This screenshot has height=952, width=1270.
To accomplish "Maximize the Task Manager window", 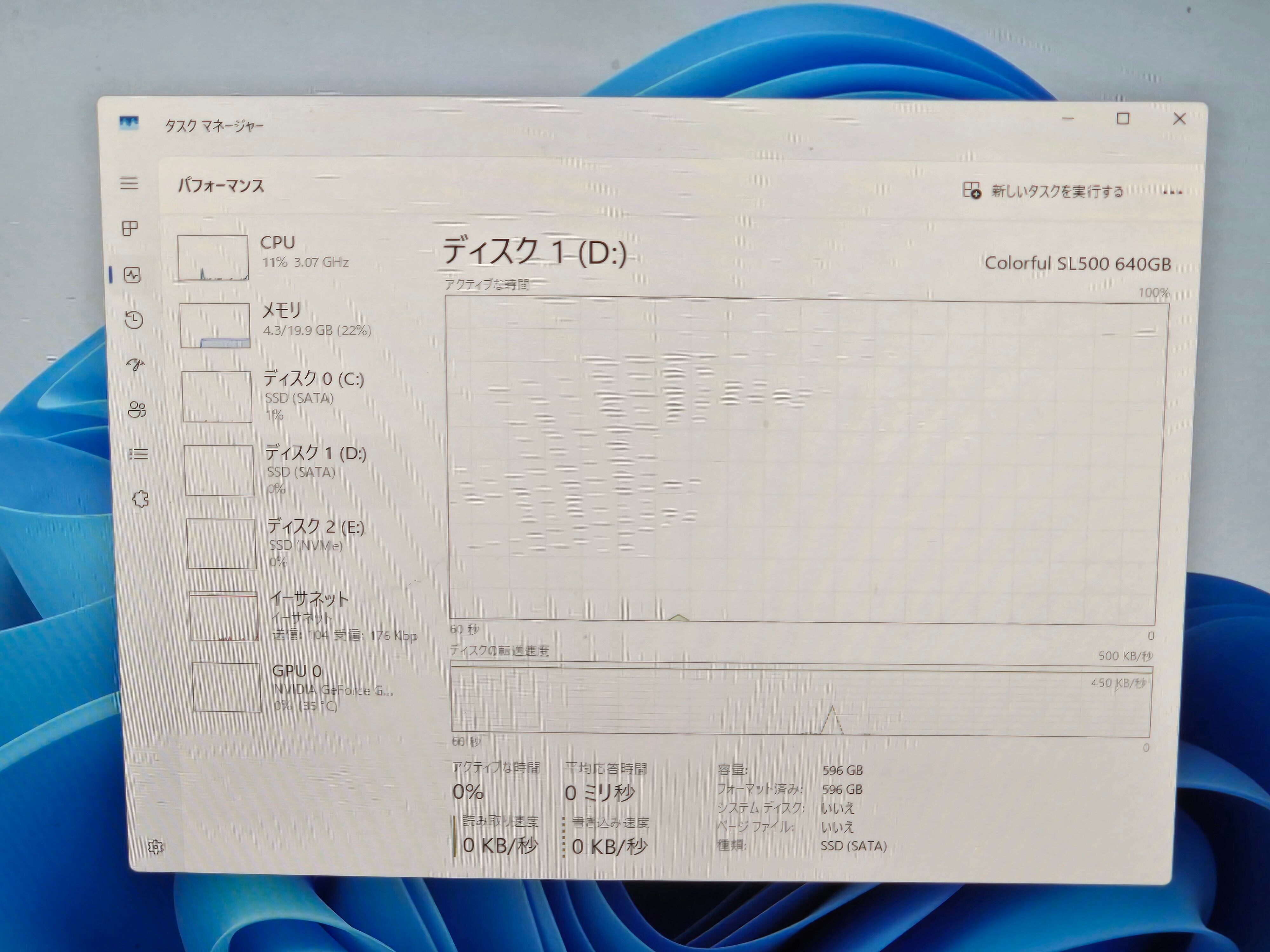I will point(1123,119).
